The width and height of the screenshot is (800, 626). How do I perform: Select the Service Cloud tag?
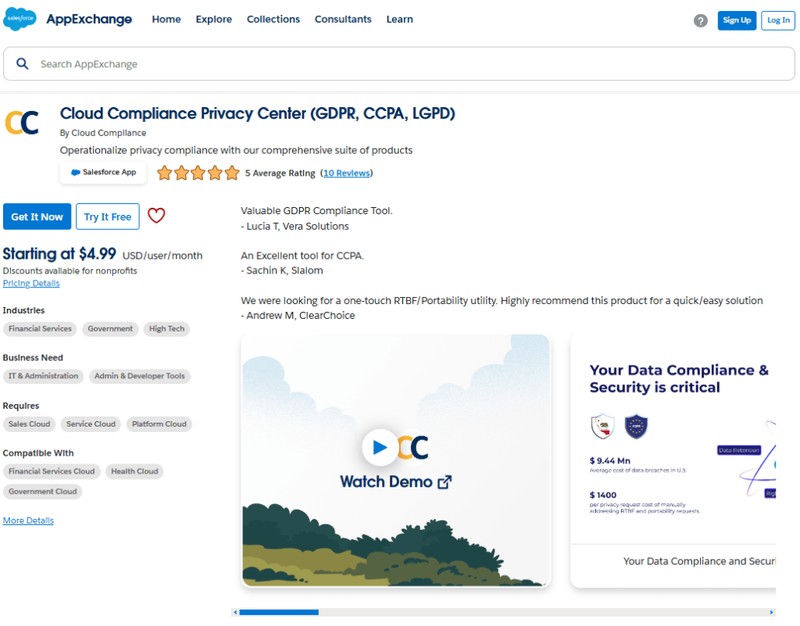click(91, 424)
